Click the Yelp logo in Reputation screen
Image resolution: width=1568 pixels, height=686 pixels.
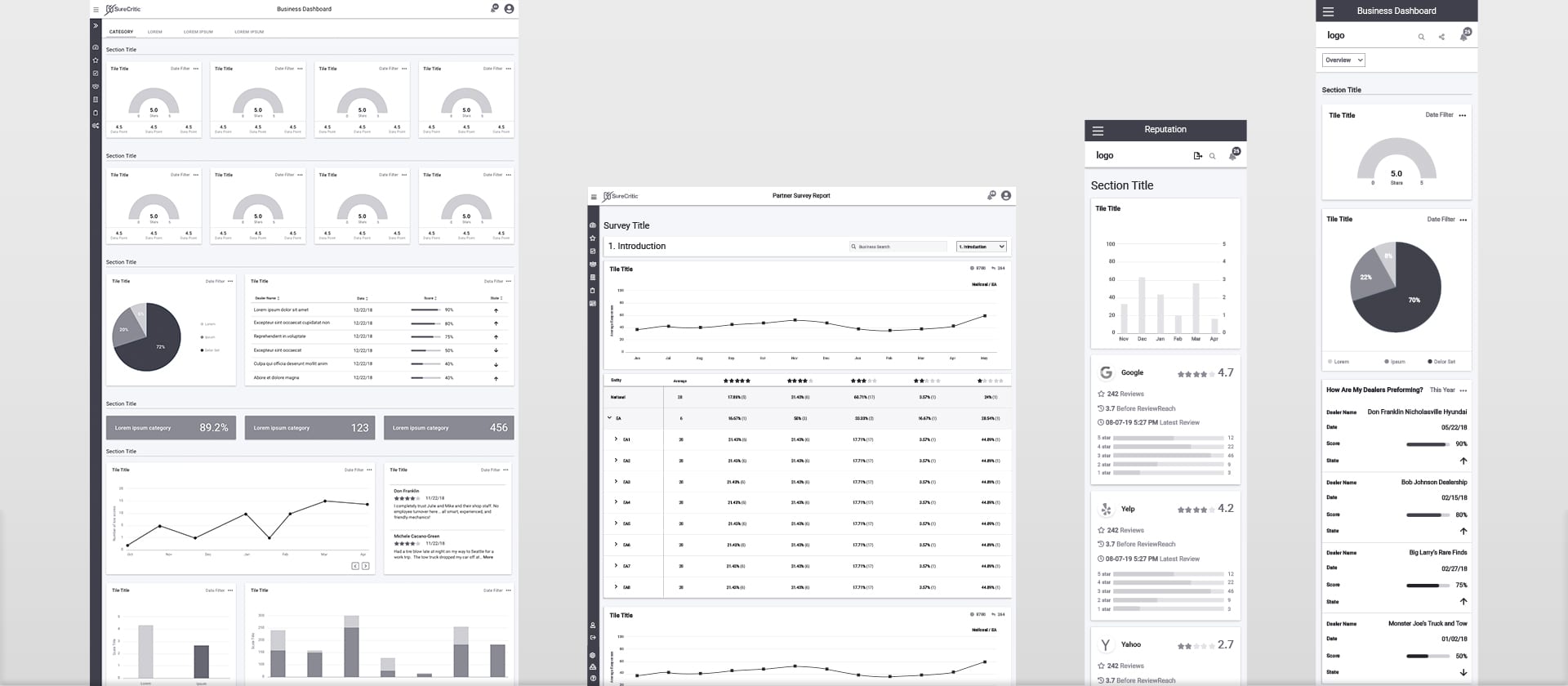click(x=1106, y=509)
